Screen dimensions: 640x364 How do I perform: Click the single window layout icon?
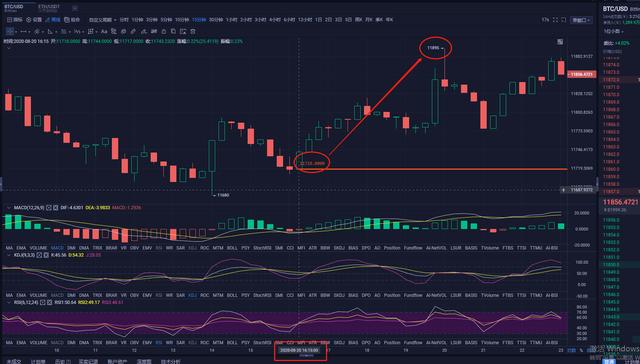(564, 20)
